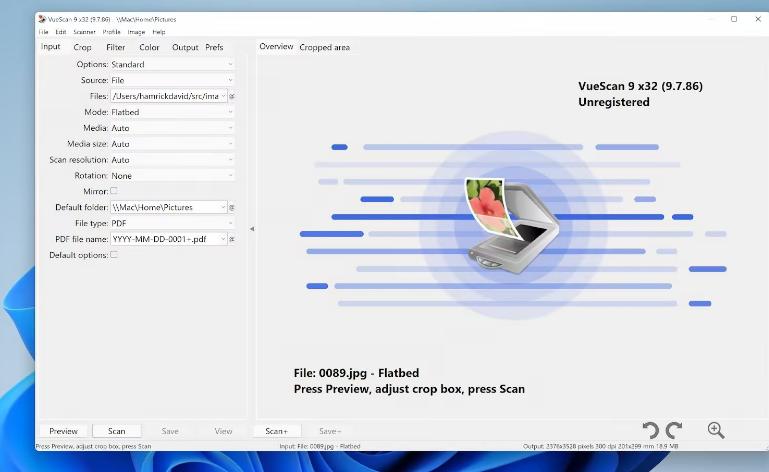The height and width of the screenshot is (472, 769).
Task: Collapse the left panel using splitter arrow
Action: 252,229
